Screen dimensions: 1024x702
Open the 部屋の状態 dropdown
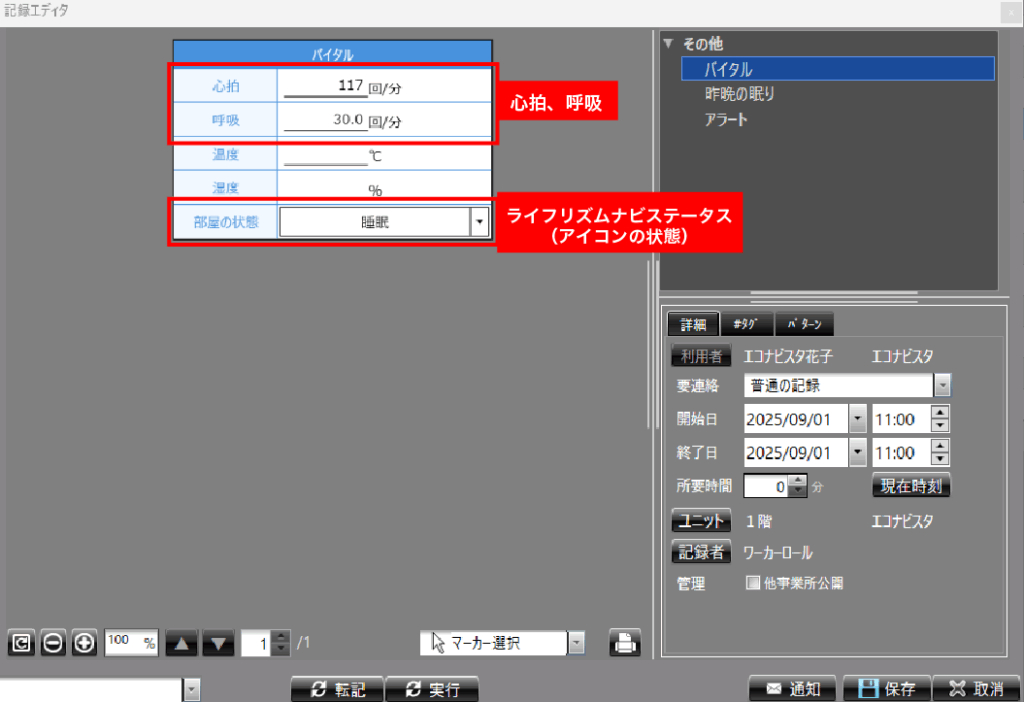point(479,222)
